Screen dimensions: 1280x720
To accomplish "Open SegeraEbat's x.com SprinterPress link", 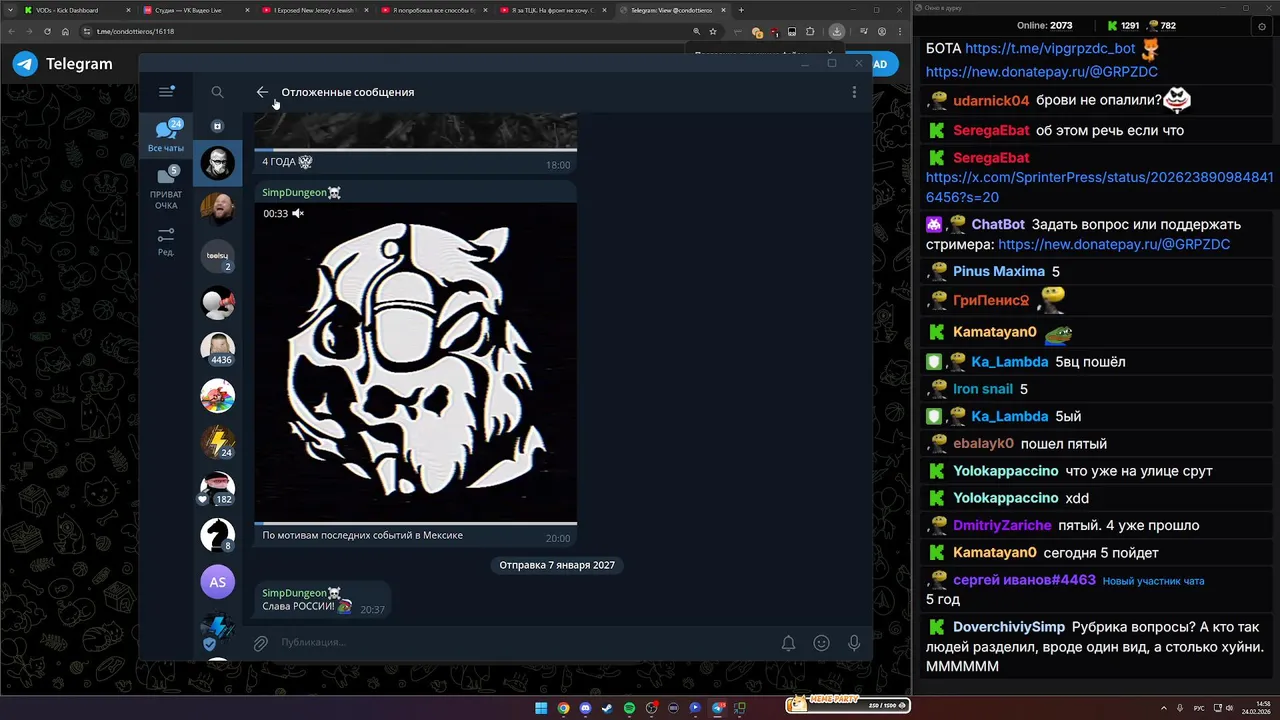I will (x=1099, y=187).
